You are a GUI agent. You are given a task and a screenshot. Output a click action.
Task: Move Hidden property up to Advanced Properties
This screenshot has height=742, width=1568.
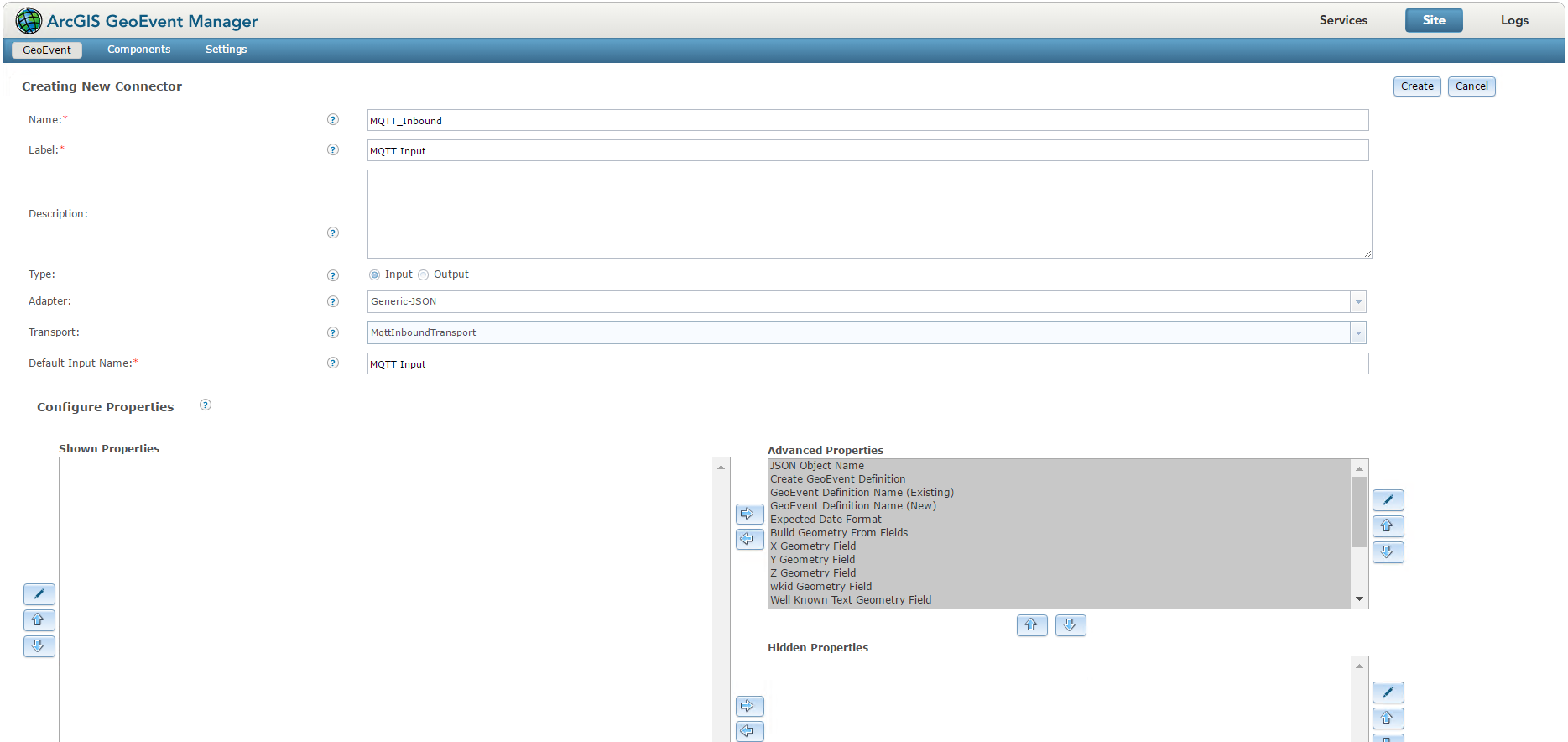1032,625
